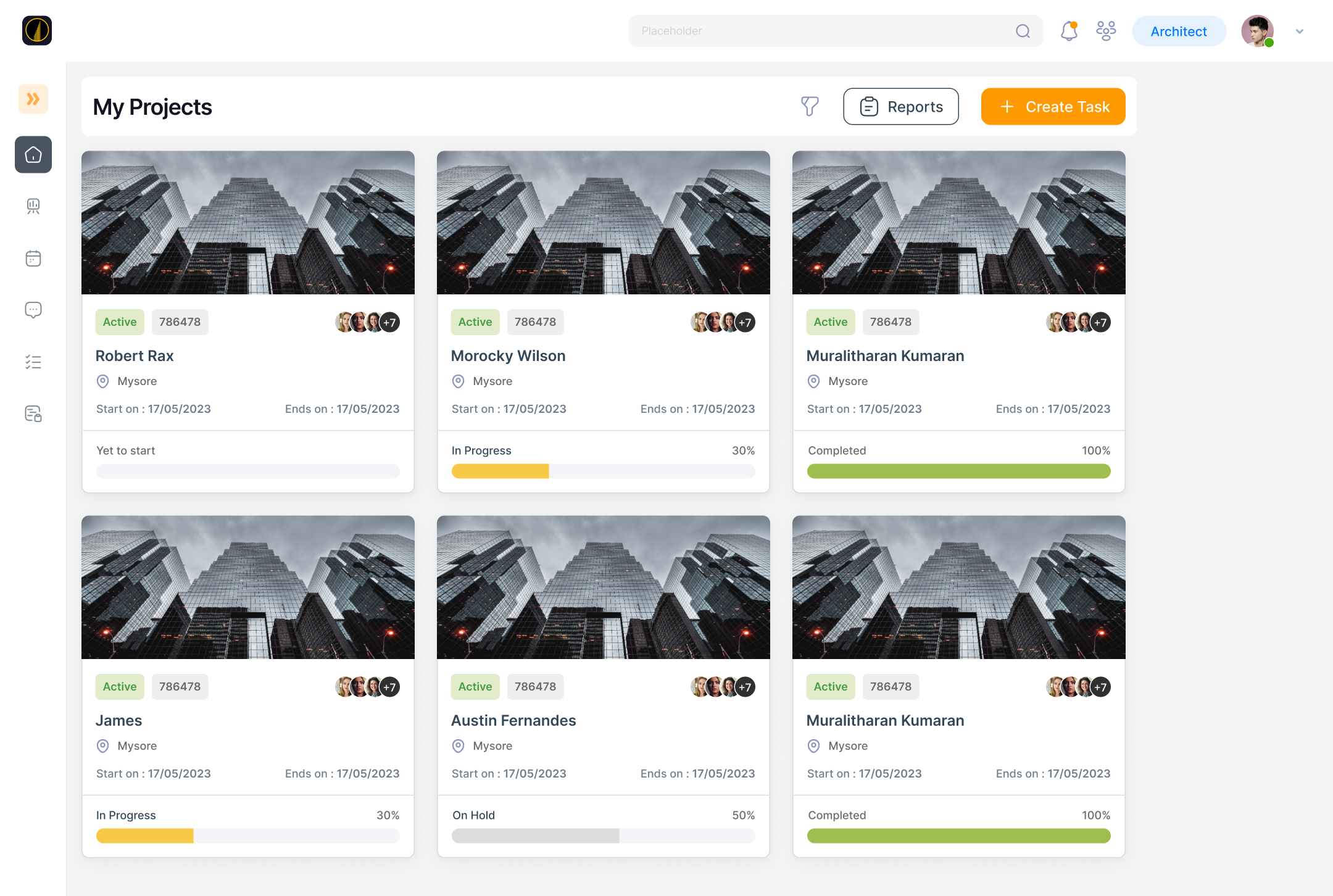Toggle the sidebar with the double-arrow button

click(x=33, y=99)
